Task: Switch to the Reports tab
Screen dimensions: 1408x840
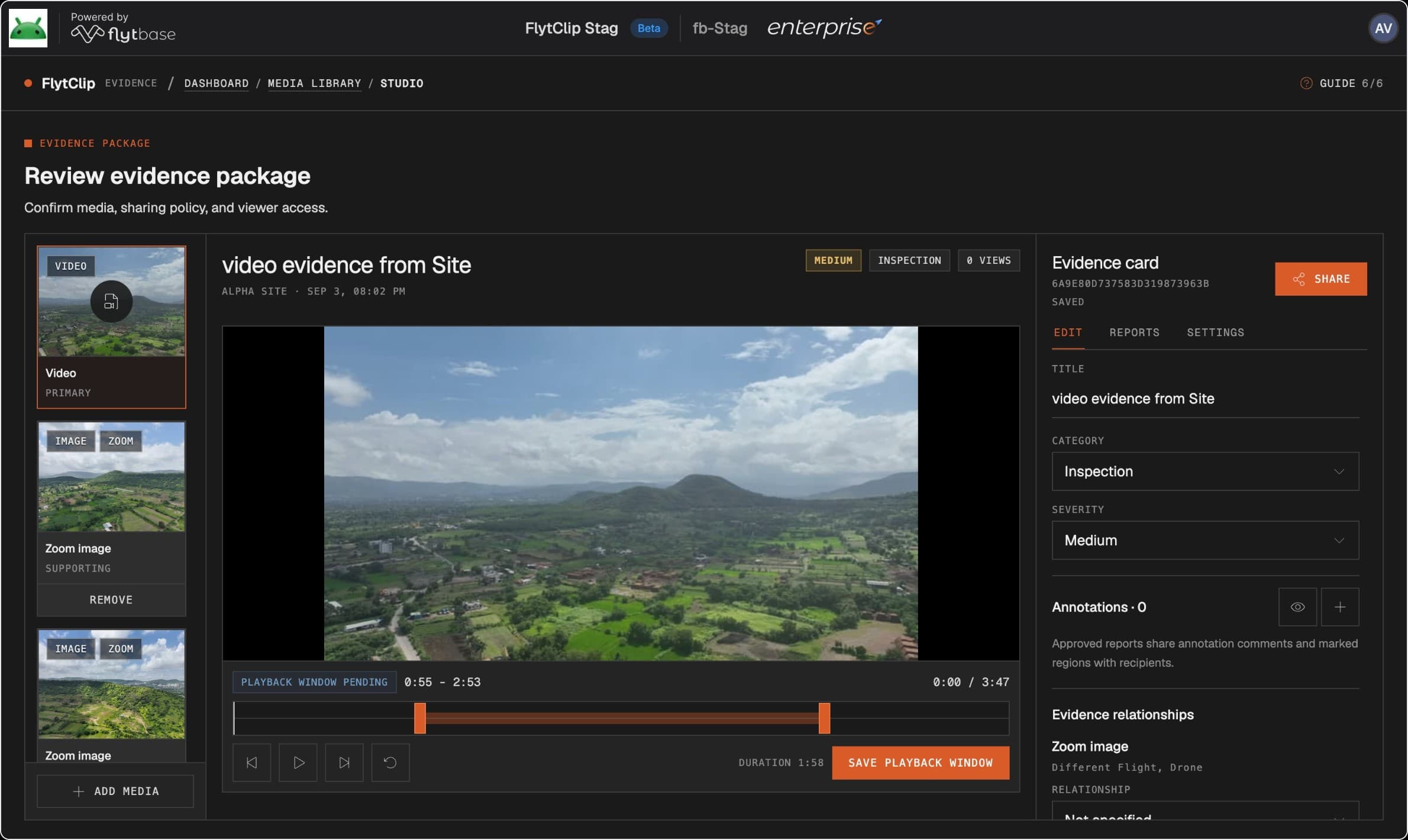Action: pyautogui.click(x=1134, y=332)
